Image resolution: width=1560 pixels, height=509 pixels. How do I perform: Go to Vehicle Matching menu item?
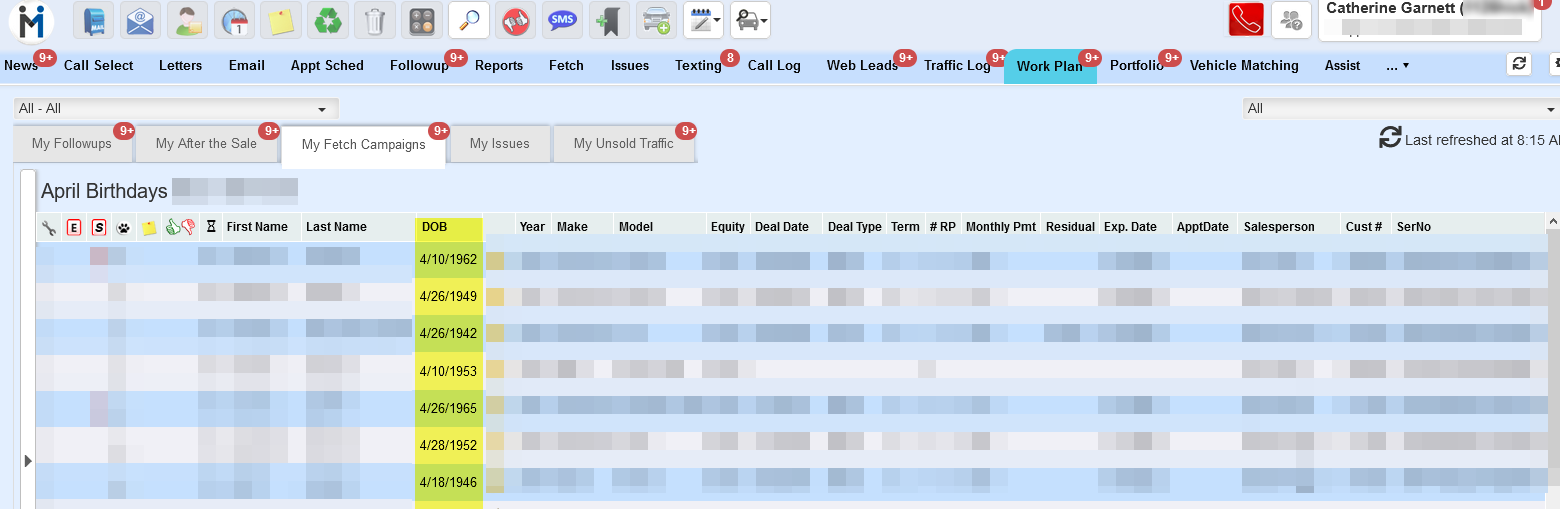(1243, 66)
